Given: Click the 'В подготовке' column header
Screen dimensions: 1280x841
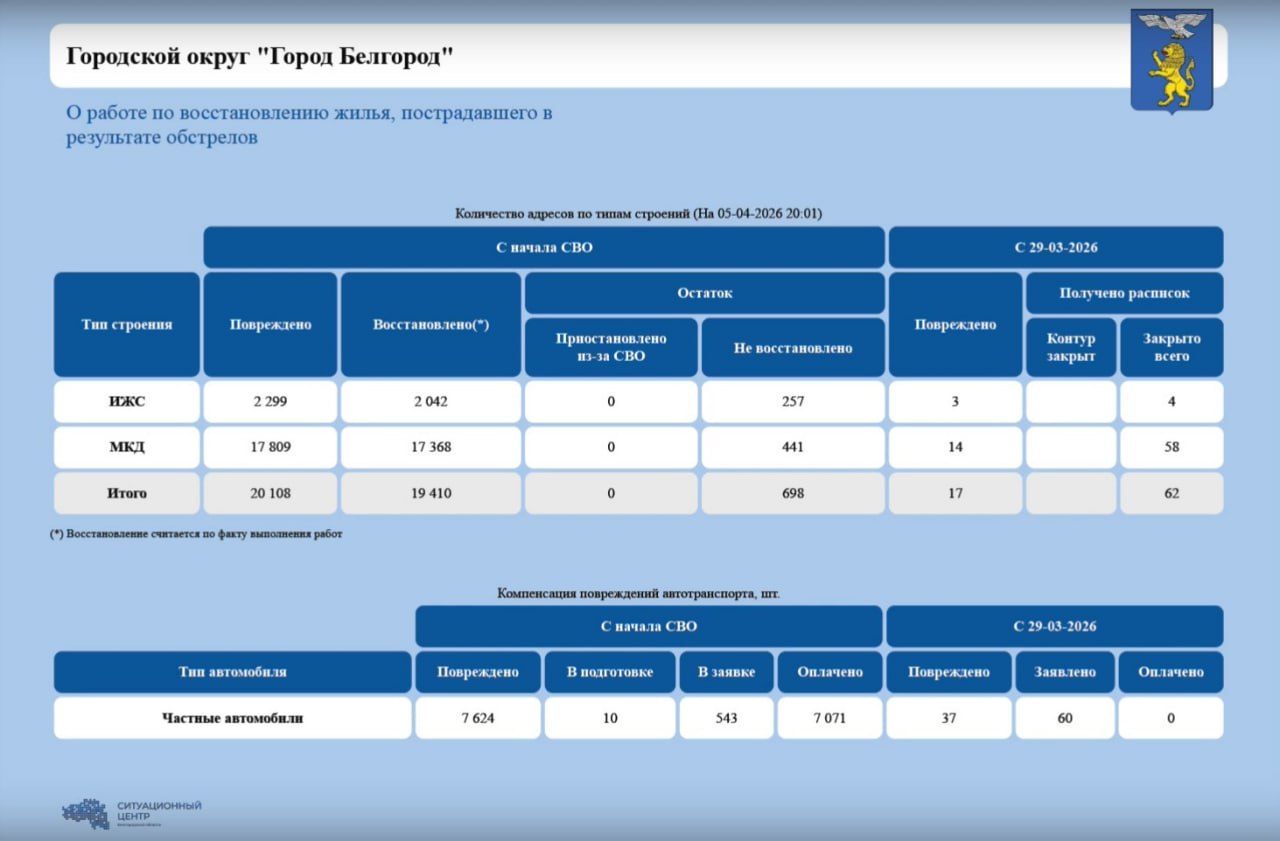Looking at the screenshot, I should tap(610, 672).
